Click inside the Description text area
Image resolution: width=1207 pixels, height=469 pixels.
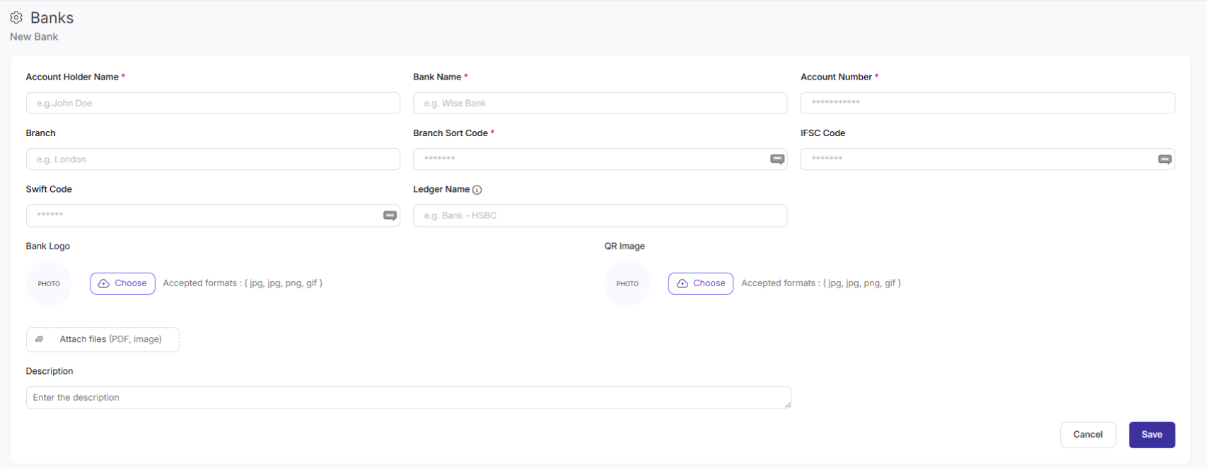[400, 397]
